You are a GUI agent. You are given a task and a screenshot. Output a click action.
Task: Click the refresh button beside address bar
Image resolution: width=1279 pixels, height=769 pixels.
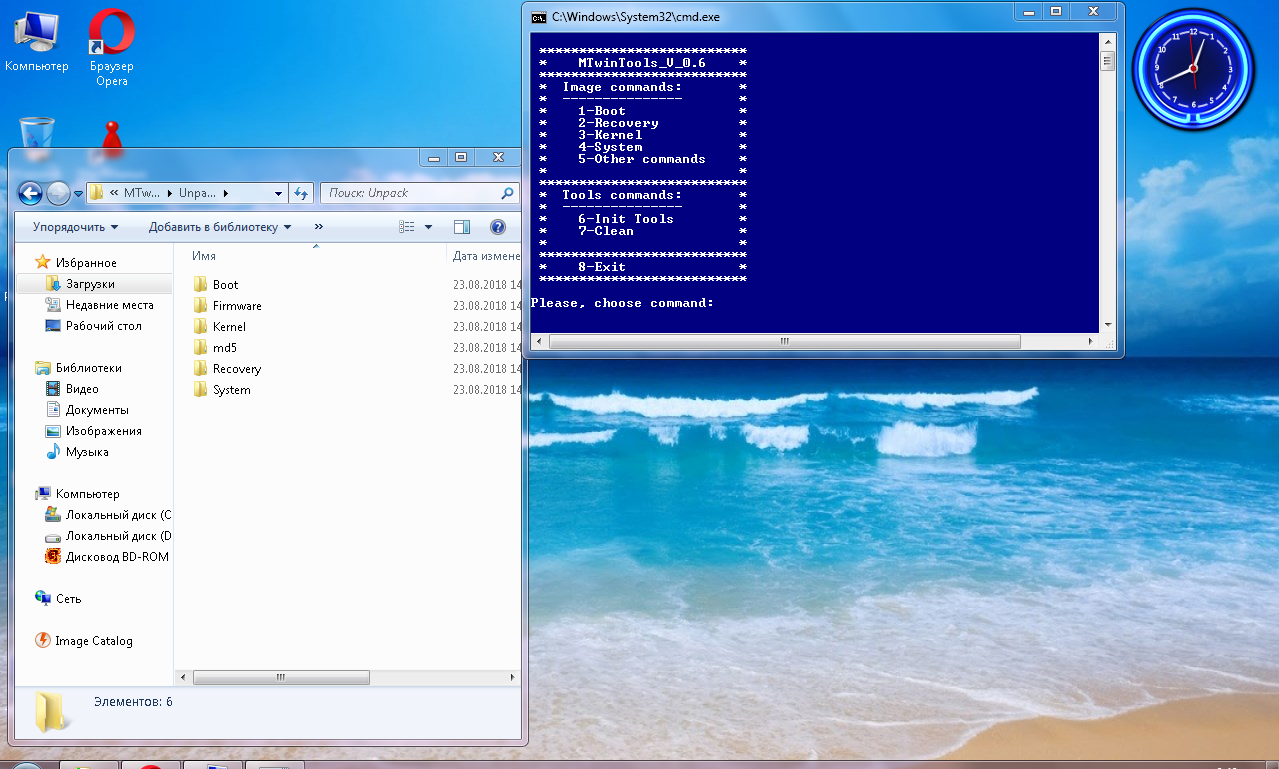coord(301,193)
